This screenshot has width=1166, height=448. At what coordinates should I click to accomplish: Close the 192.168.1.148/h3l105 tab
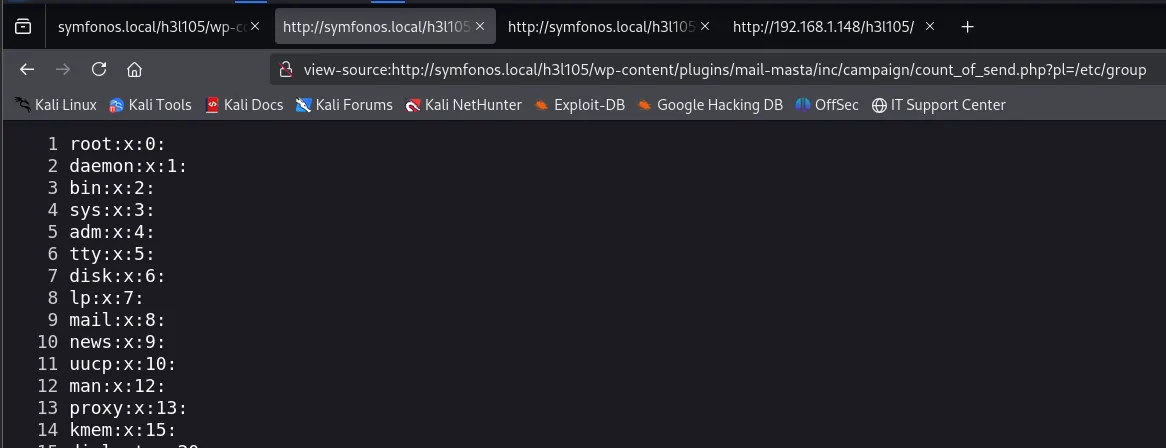point(930,26)
